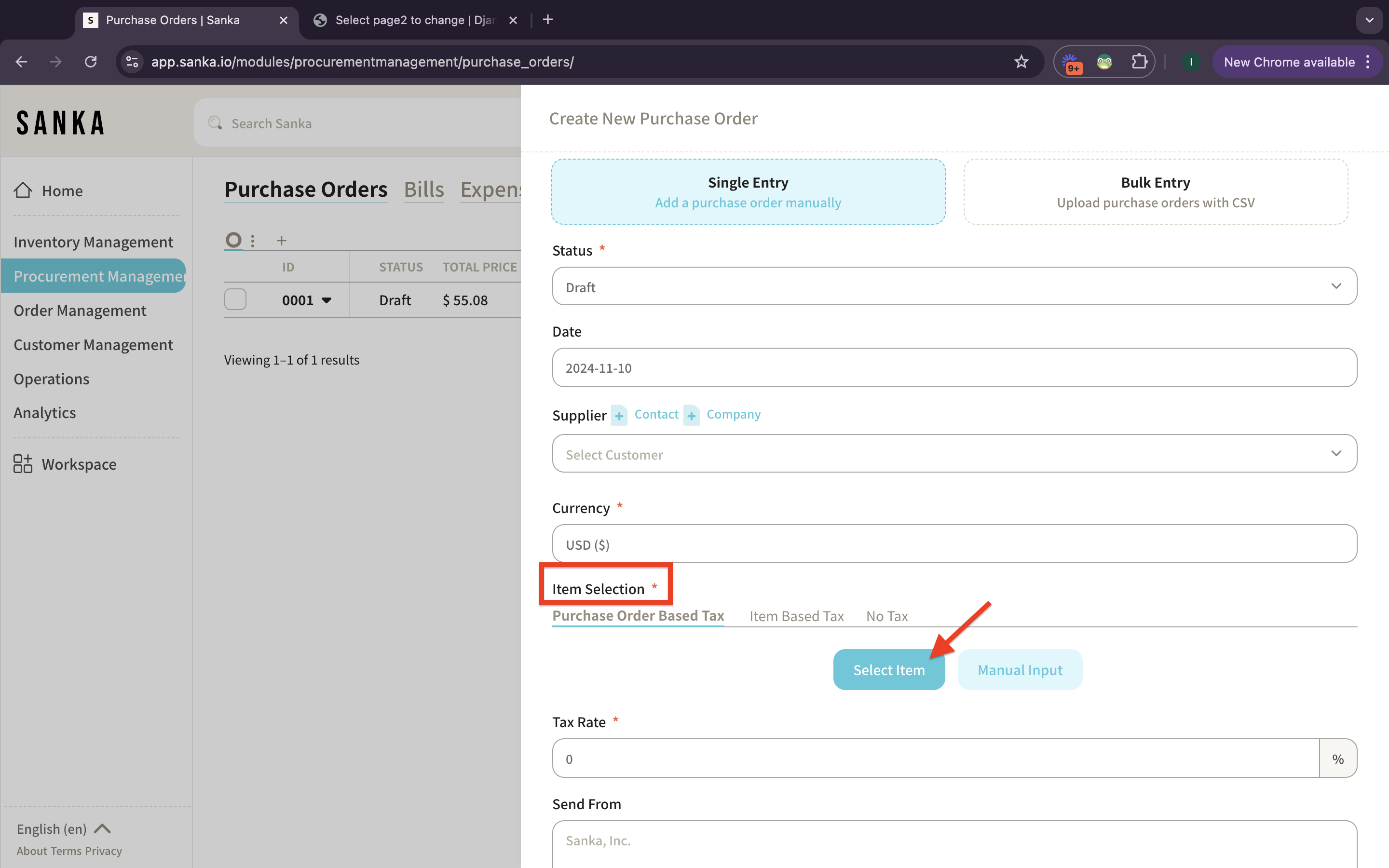Expand the 0001 order ID caret
This screenshot has height=868, width=1389.
pyautogui.click(x=327, y=300)
